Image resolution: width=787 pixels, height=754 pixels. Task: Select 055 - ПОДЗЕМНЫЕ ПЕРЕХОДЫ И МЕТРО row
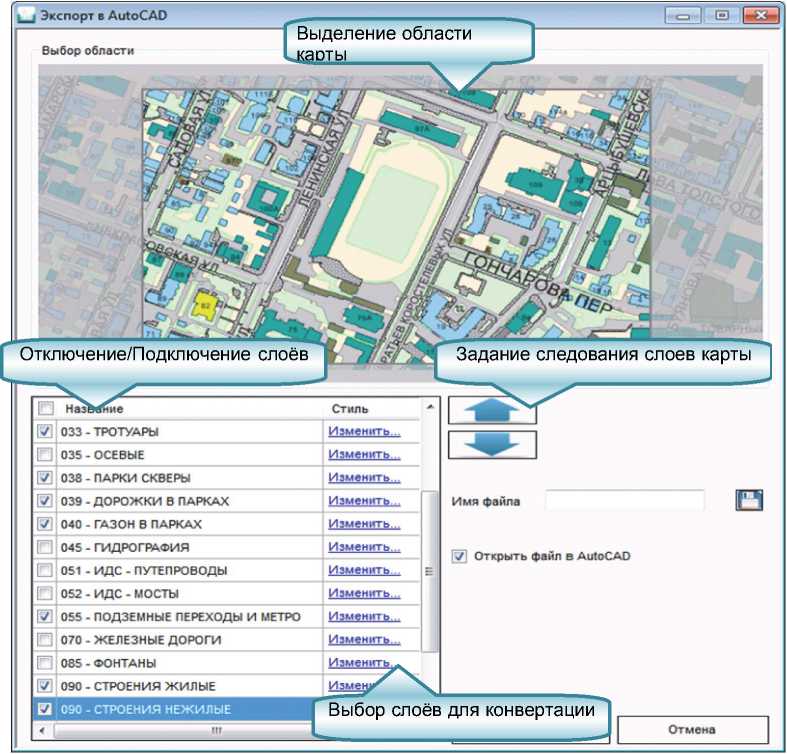tap(227, 616)
